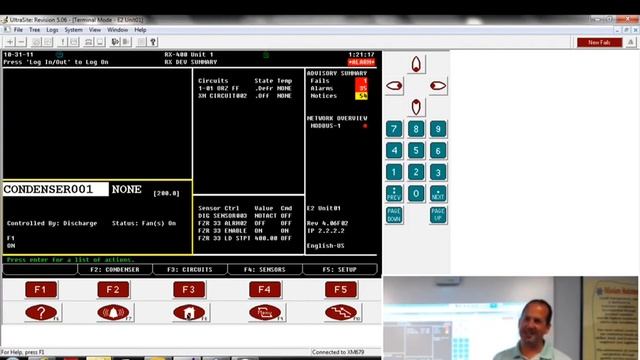Click keypad number 2

pos(416,172)
